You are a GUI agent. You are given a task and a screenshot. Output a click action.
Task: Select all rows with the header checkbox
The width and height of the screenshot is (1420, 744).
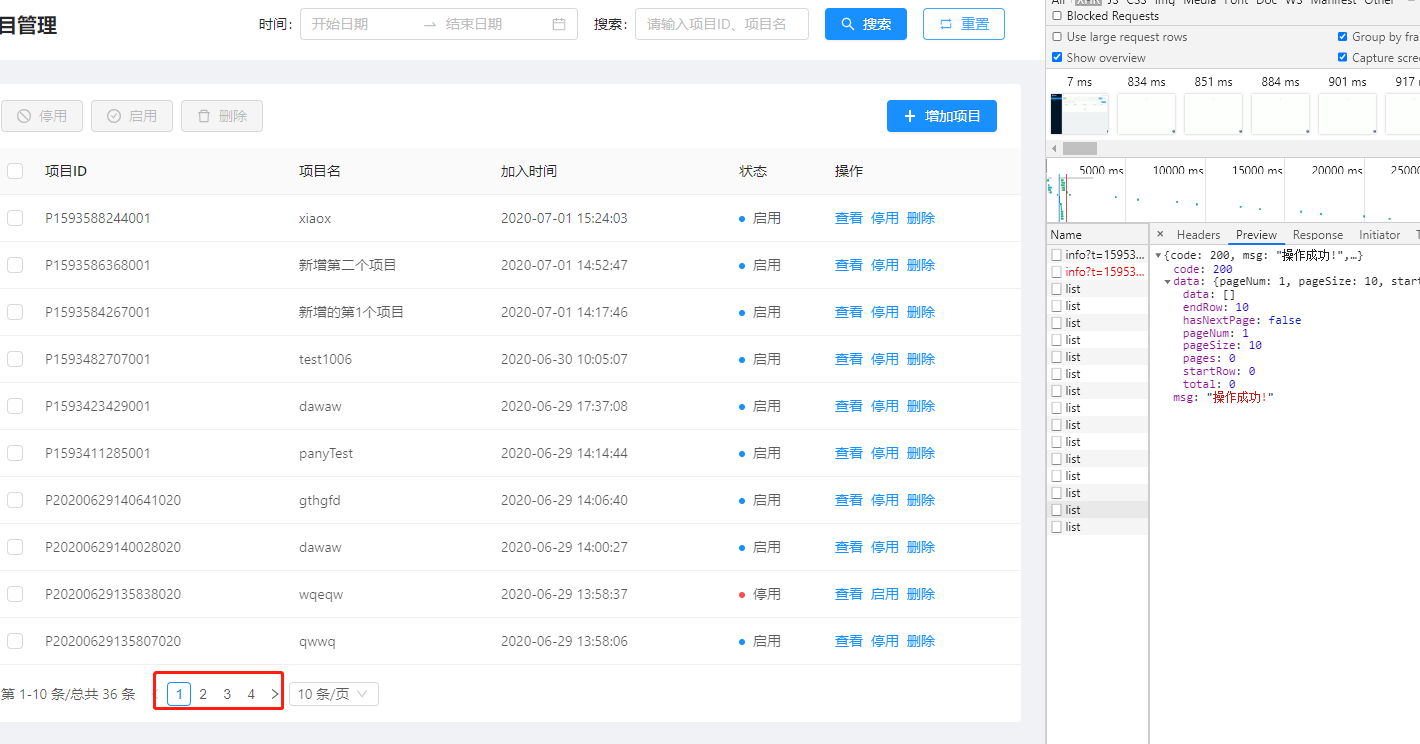pos(15,171)
